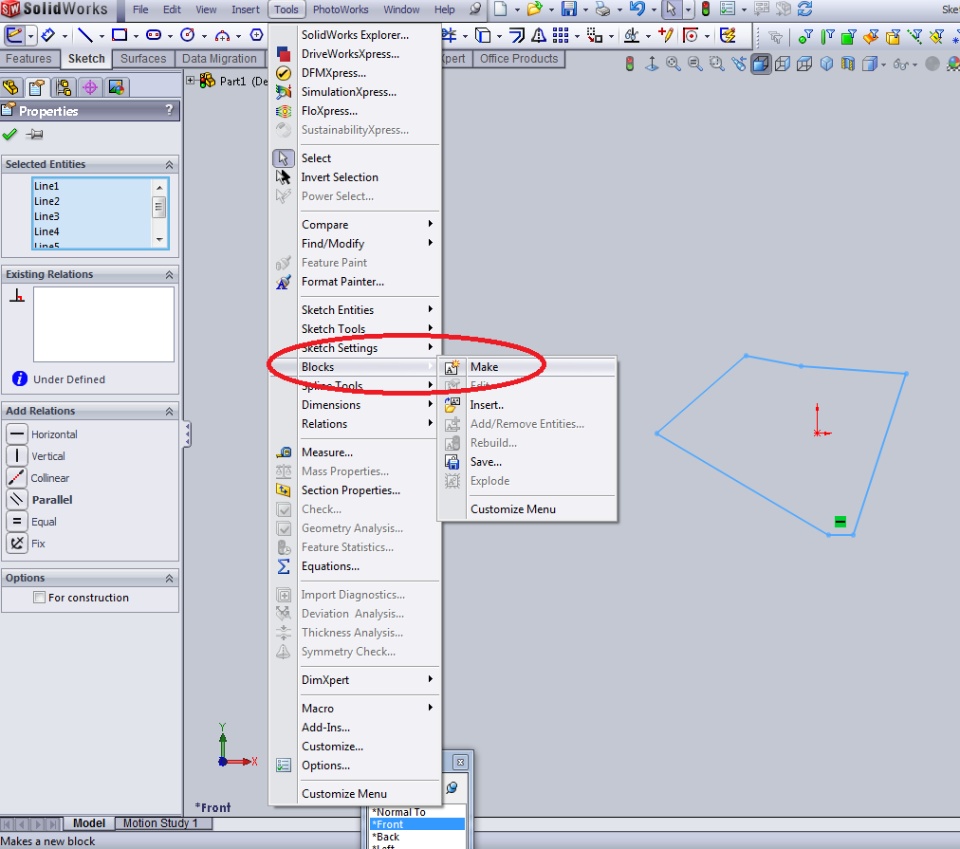
Task: Expand the Part1 tree node
Action: point(190,80)
